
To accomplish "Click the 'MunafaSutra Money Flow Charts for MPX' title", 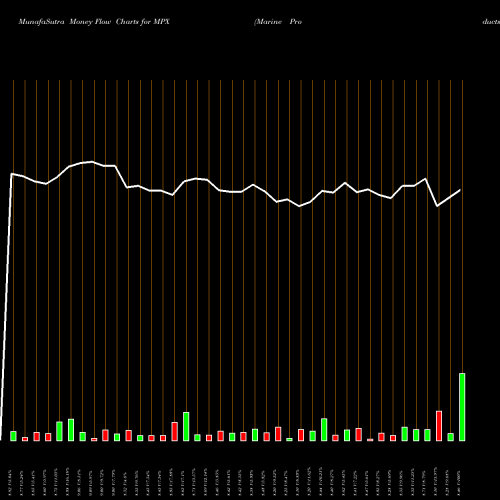I will pyautogui.click(x=94, y=22).
